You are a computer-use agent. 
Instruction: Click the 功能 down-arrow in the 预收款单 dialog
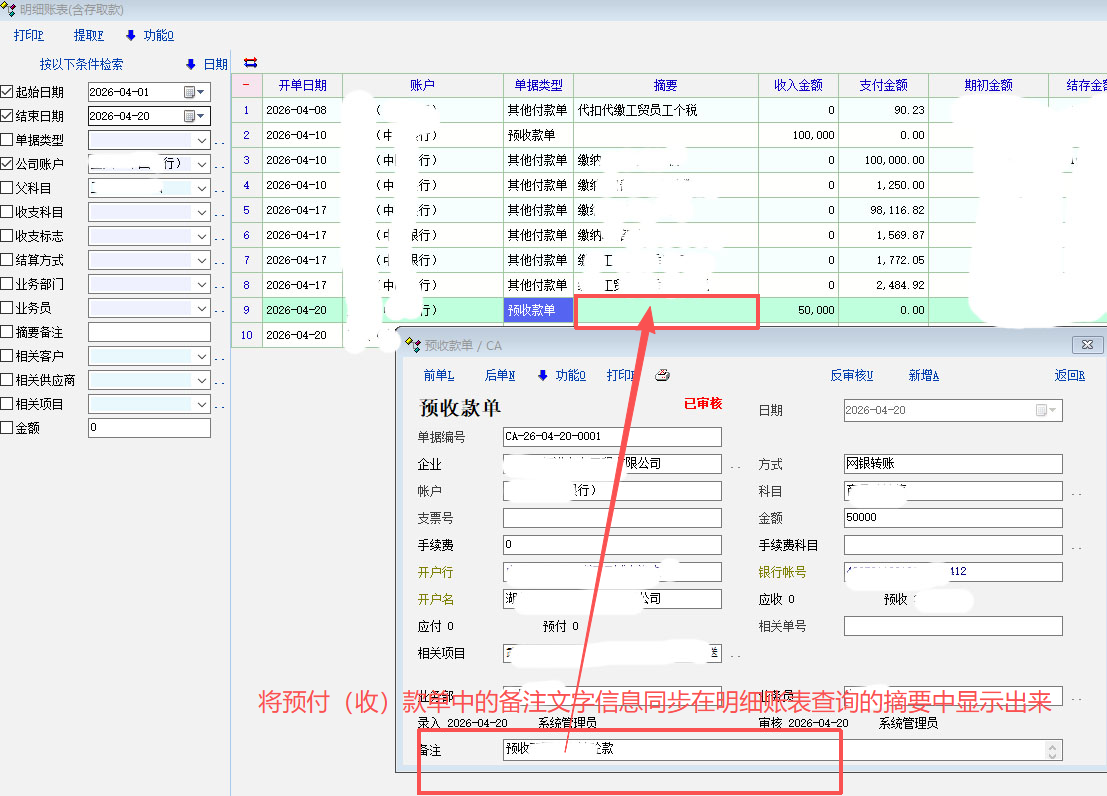click(x=543, y=376)
